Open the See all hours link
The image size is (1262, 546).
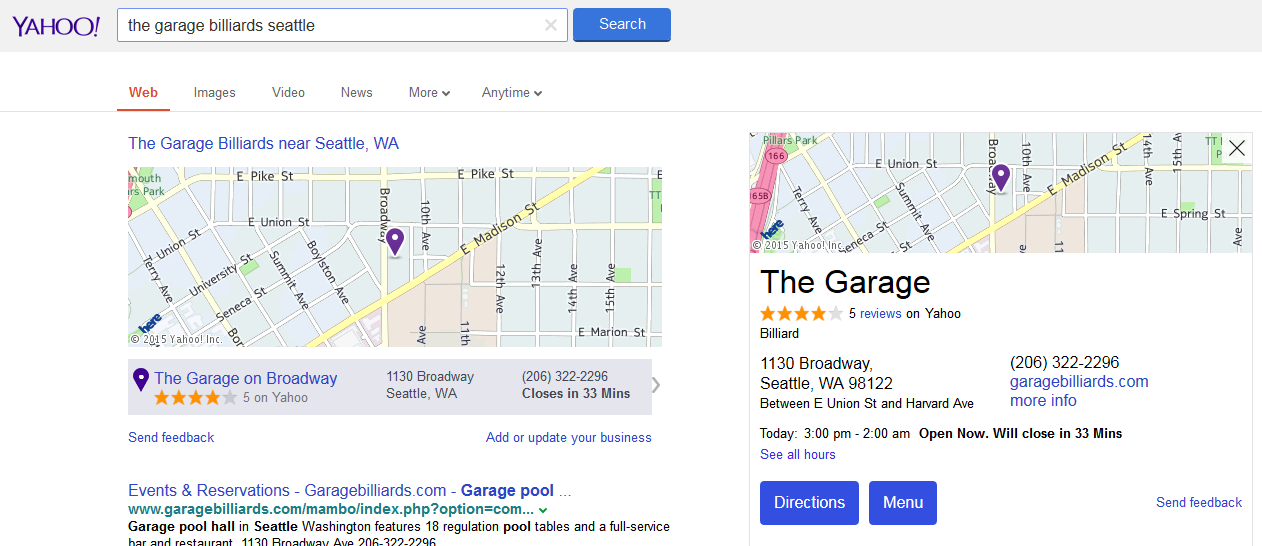coord(797,455)
